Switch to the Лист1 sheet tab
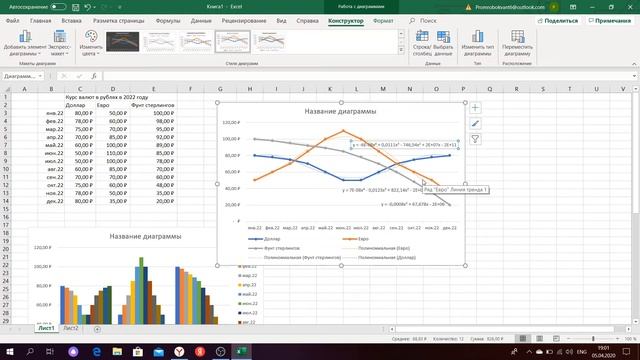Image resolution: width=640 pixels, height=360 pixels. (46, 328)
